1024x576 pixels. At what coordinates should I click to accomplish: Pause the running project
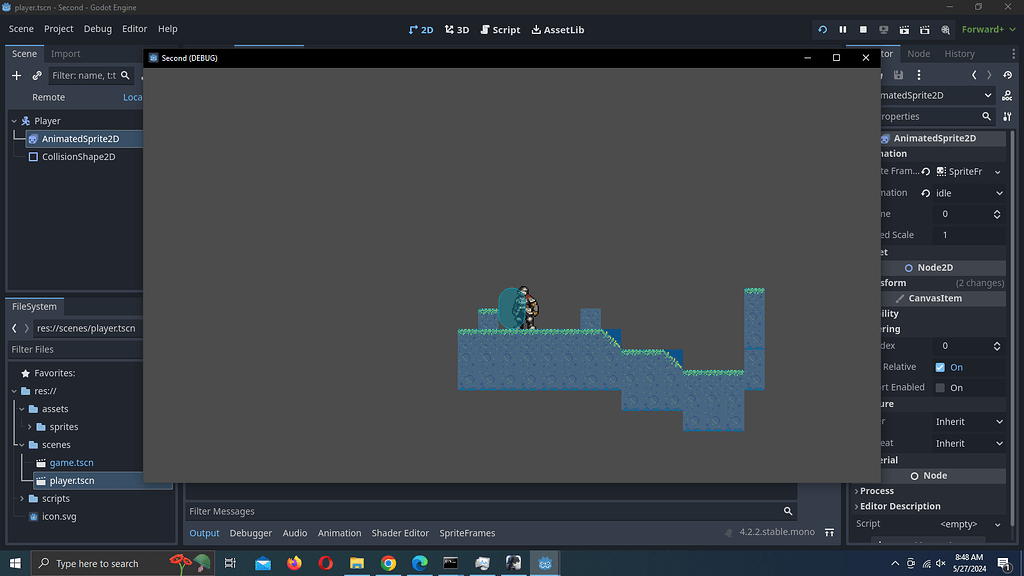[842, 29]
